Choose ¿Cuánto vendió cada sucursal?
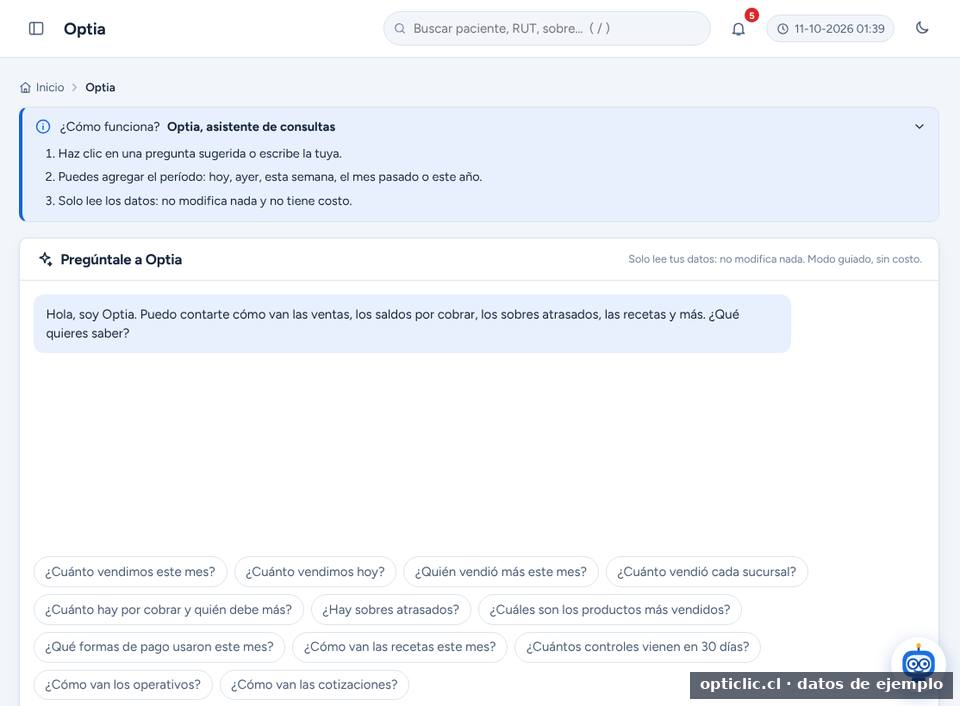Screen dimensions: 960x706 [707, 571]
